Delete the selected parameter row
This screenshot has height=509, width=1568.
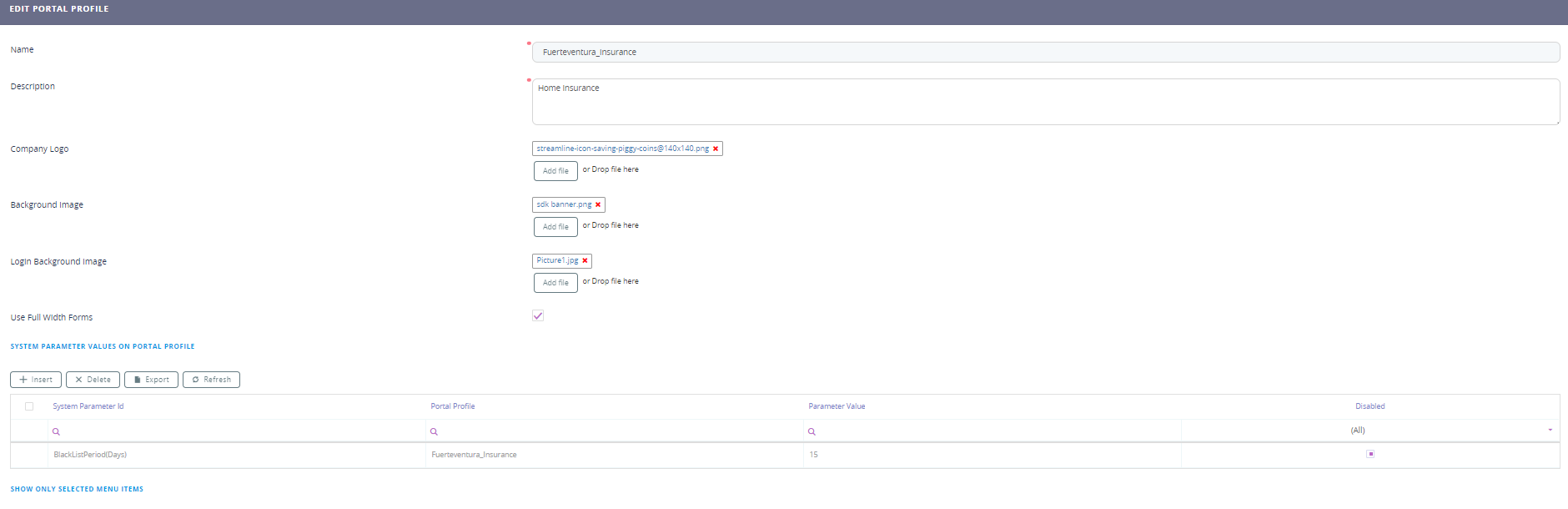click(93, 380)
